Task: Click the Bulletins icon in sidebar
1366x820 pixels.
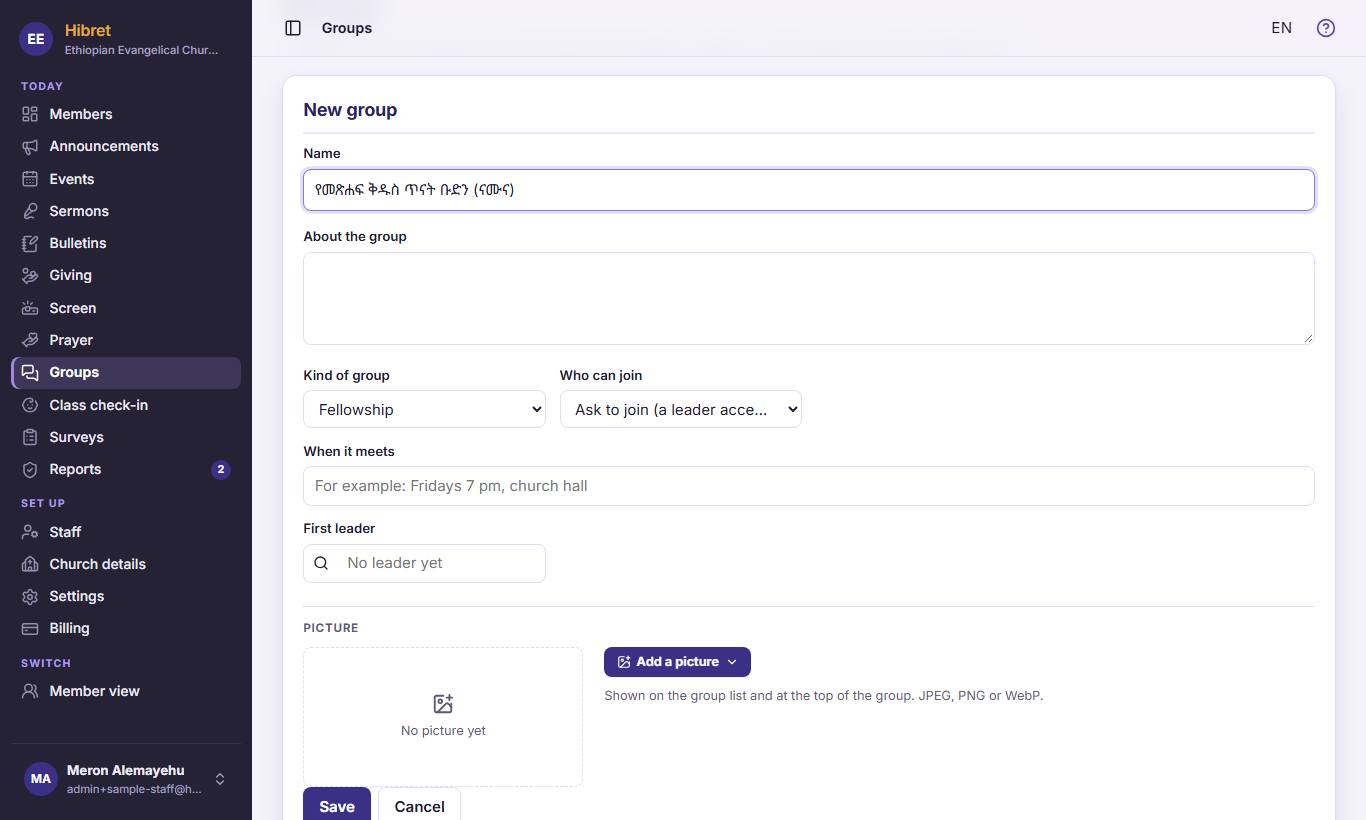Action: (x=30, y=243)
